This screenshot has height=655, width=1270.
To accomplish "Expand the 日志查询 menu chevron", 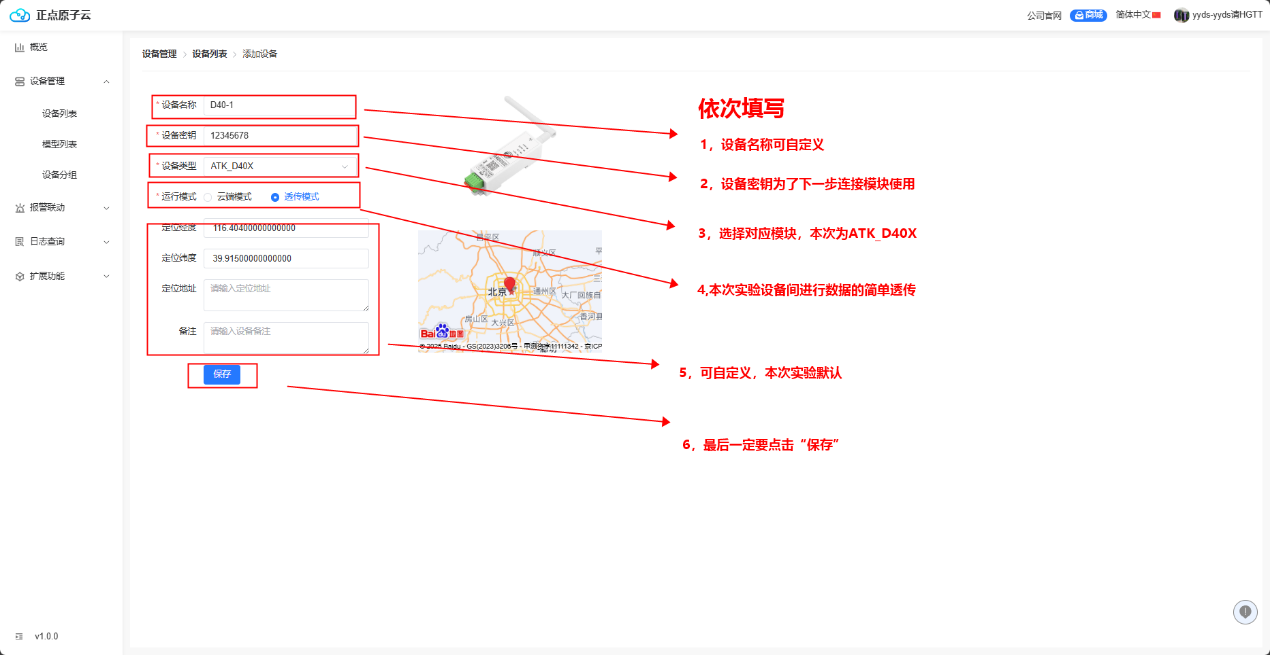I will tap(107, 241).
